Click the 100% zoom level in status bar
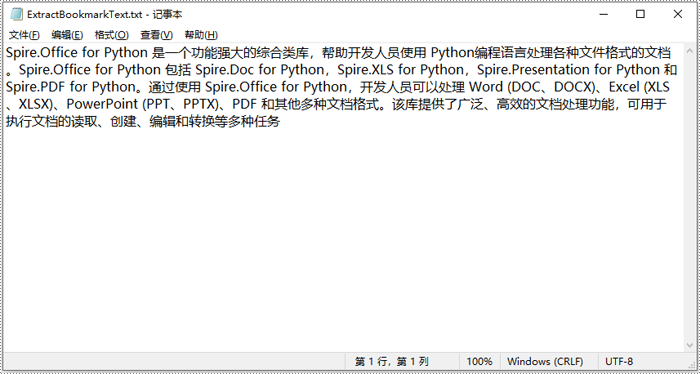Screen dimensions: 700x374 (x=479, y=362)
